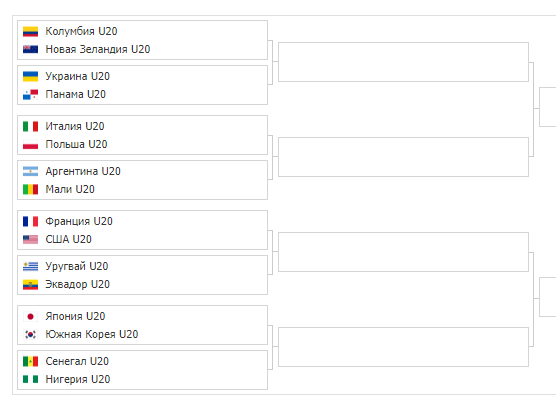Open the Эквадор U20 team link

click(x=77, y=284)
